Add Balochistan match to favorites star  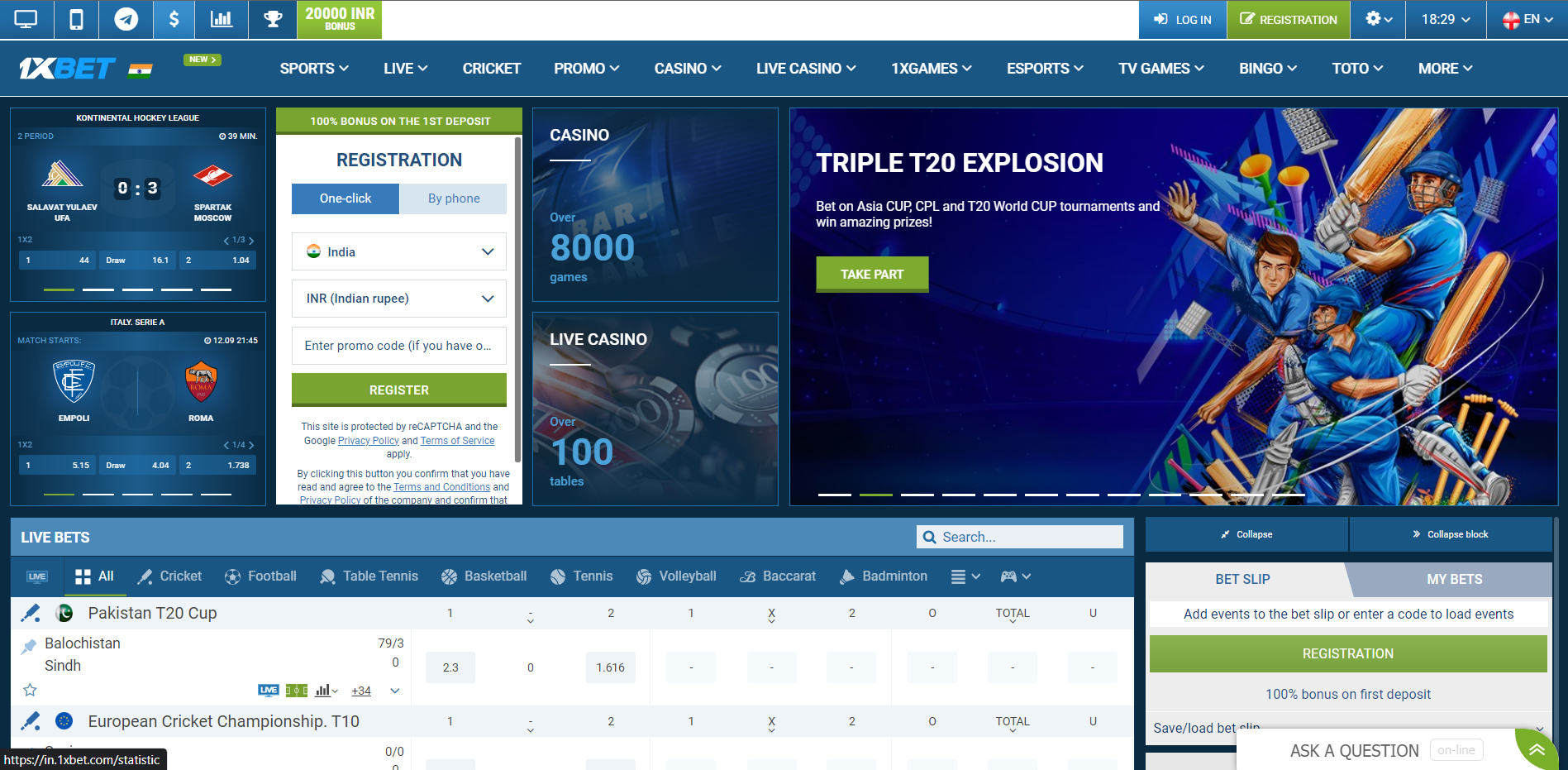(x=30, y=690)
